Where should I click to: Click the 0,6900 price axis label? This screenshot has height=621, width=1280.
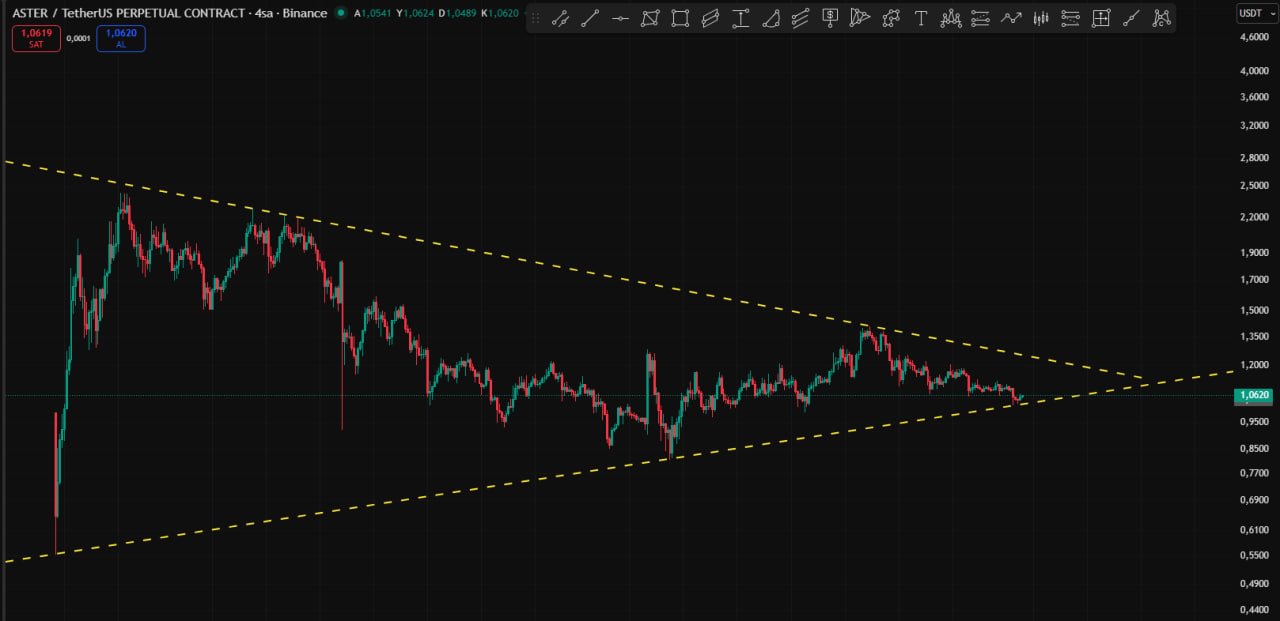(1255, 499)
